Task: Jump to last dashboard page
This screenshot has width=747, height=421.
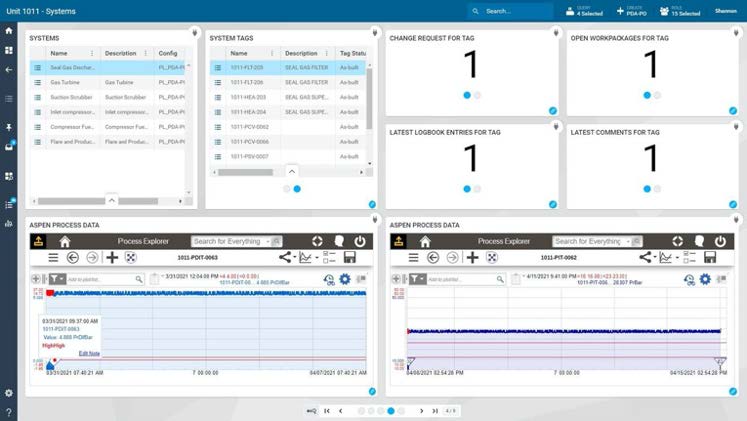Action: [435, 411]
